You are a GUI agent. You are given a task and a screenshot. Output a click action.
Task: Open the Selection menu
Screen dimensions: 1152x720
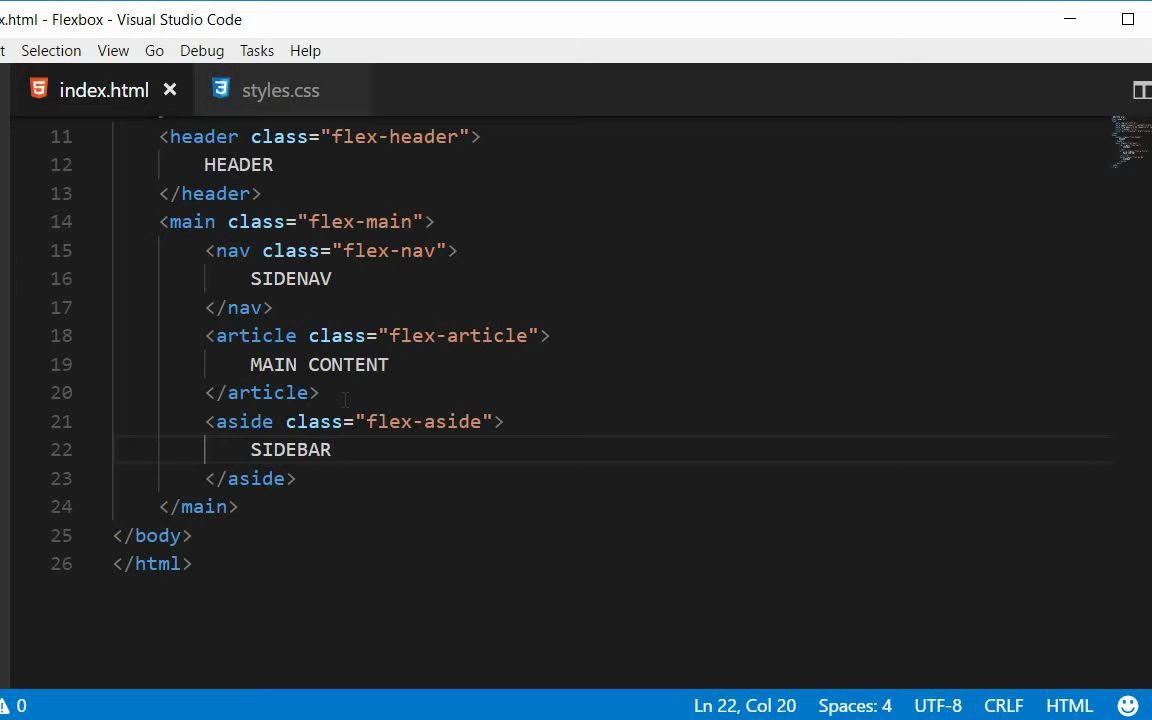coord(51,51)
